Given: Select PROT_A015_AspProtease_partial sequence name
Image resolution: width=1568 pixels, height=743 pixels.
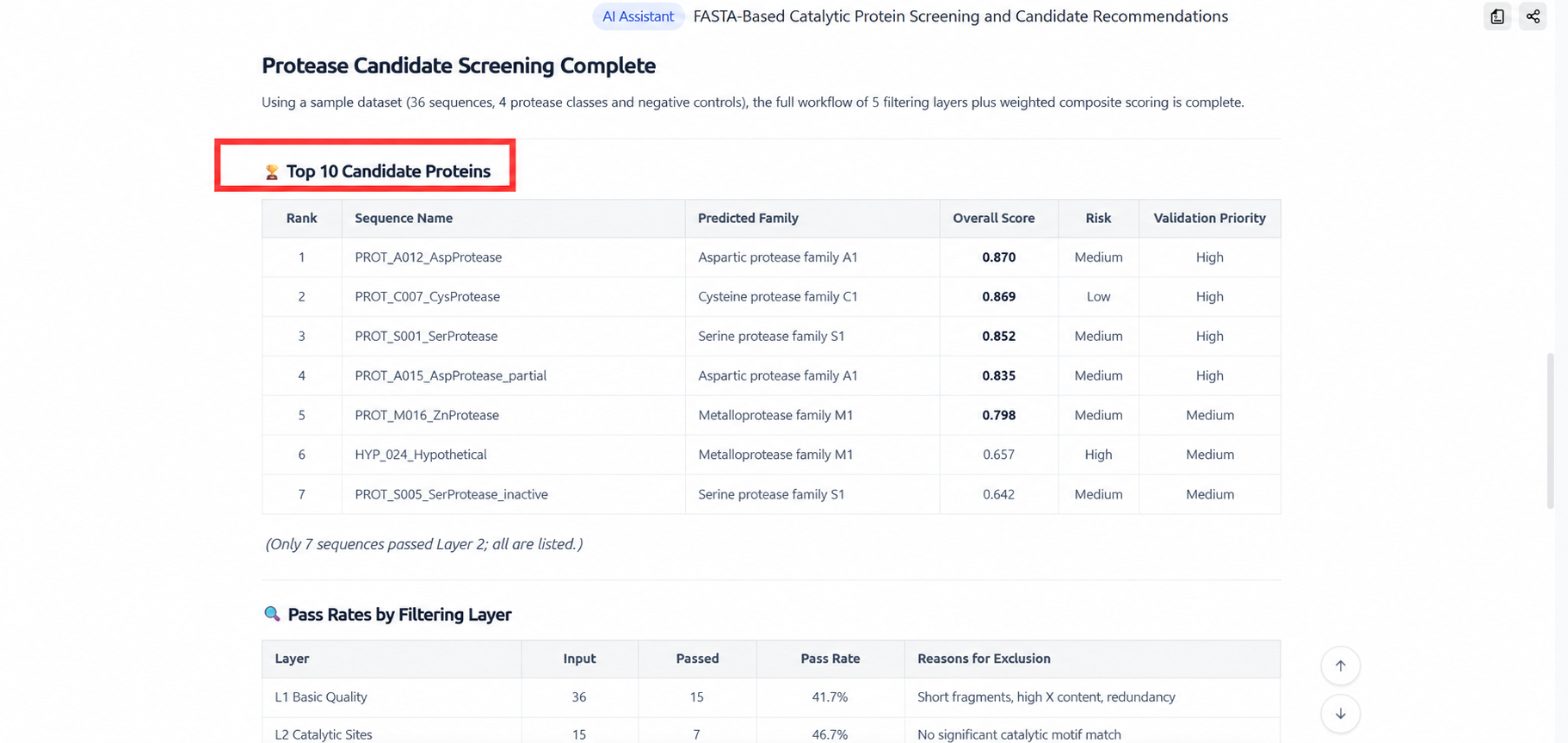Looking at the screenshot, I should coord(450,376).
